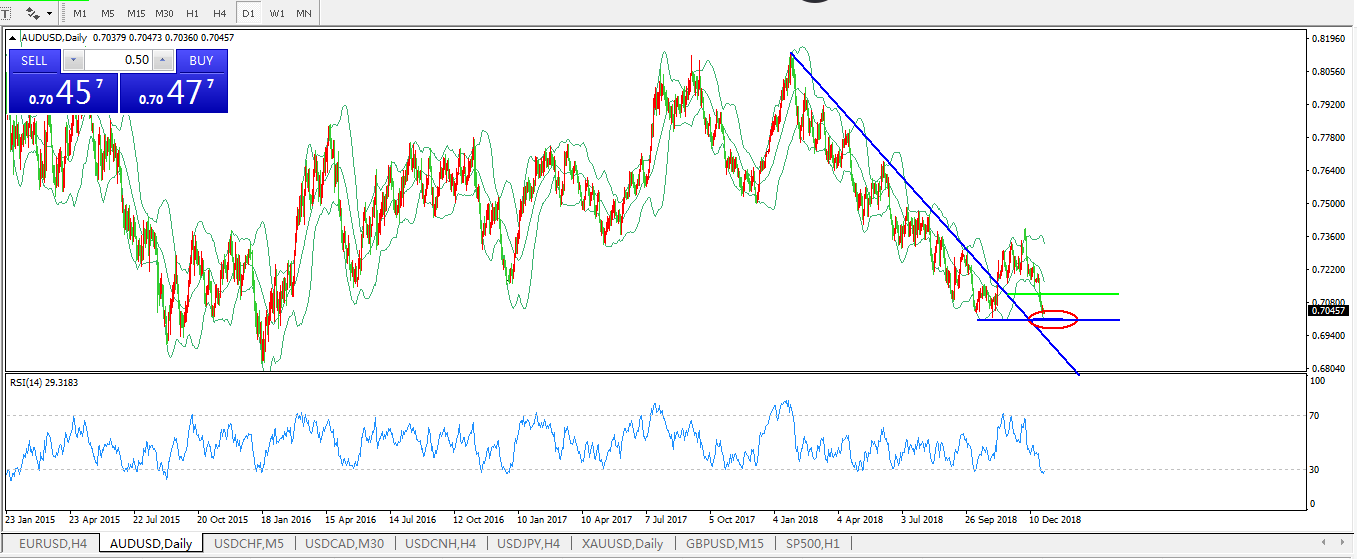Select the W1 weekly timeframe
The image size is (1357, 559).
coord(277,14)
